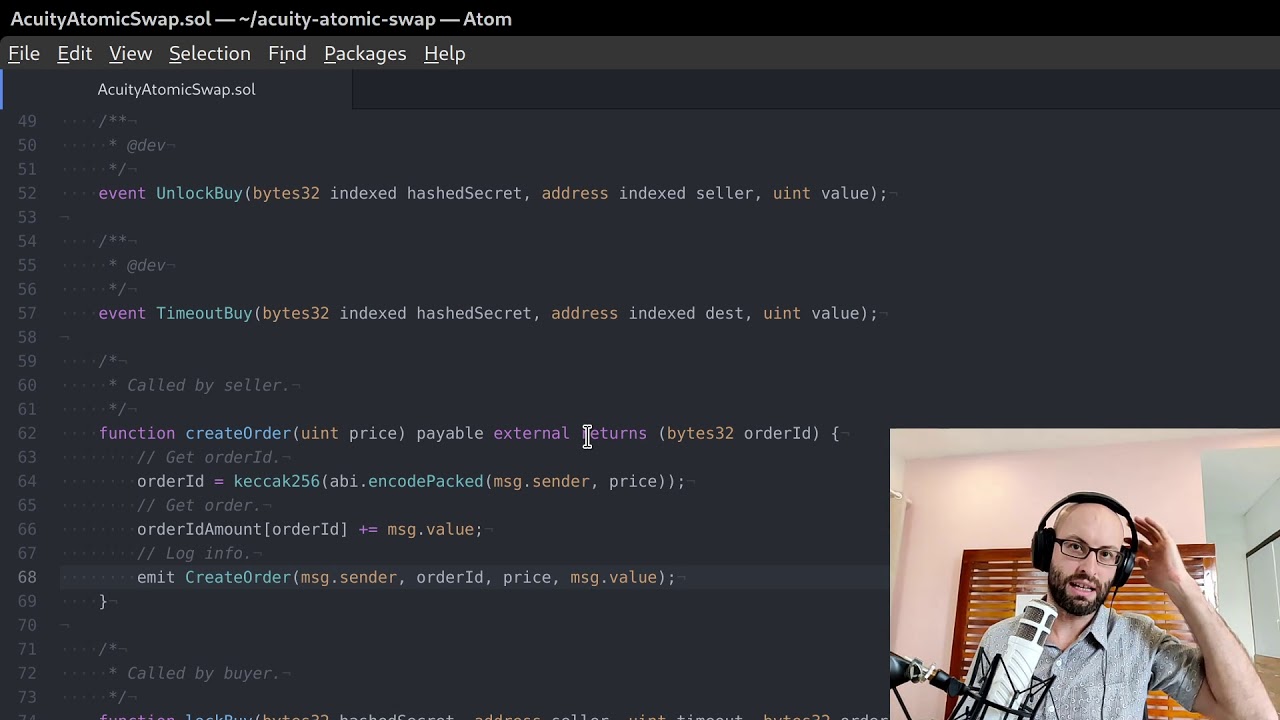Click line number 68 in the gutter
The height and width of the screenshot is (720, 1280).
click(27, 577)
